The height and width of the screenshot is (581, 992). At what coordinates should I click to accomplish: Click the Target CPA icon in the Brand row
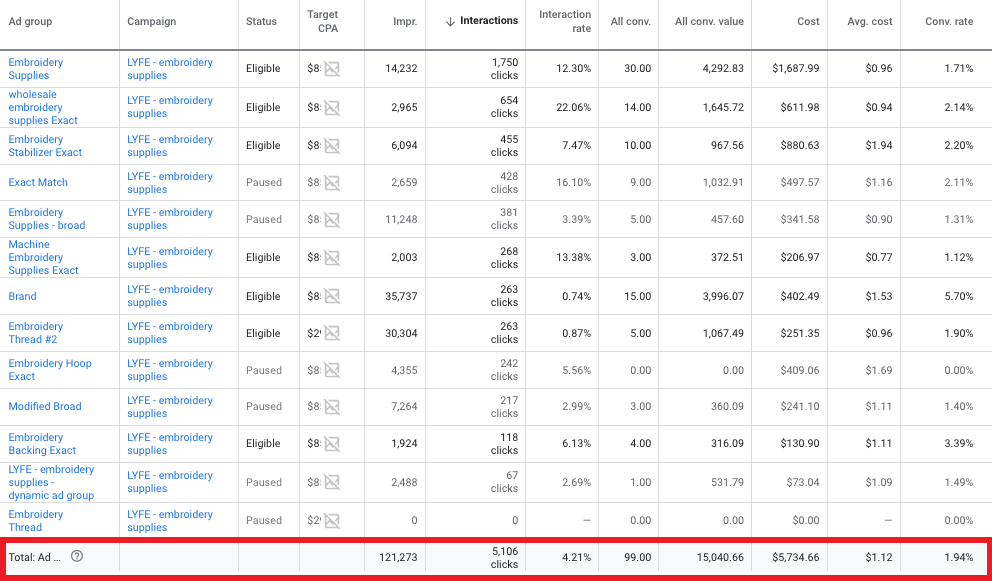coord(332,296)
